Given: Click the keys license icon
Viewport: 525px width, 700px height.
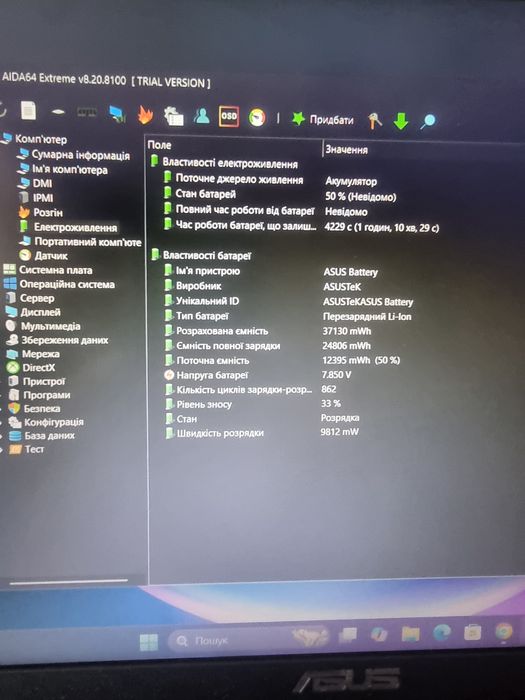Looking at the screenshot, I should [374, 121].
